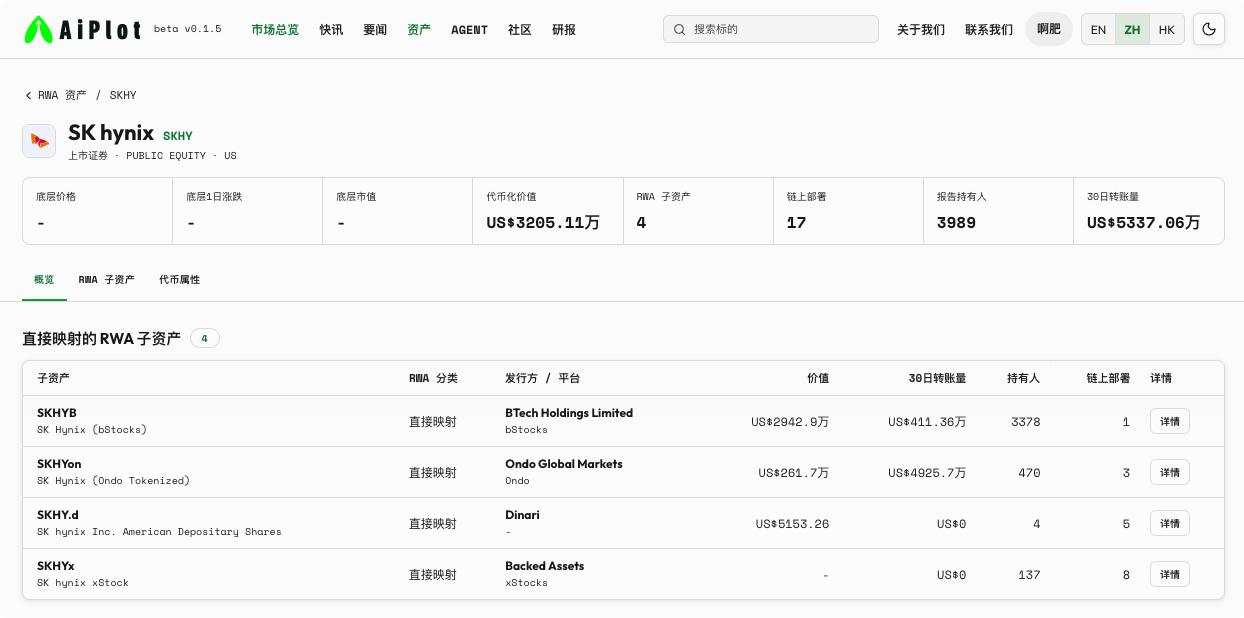This screenshot has height=618, width=1244.
Task: Click the AiPlot leaf logo icon
Action: pyautogui.click(x=38, y=29)
